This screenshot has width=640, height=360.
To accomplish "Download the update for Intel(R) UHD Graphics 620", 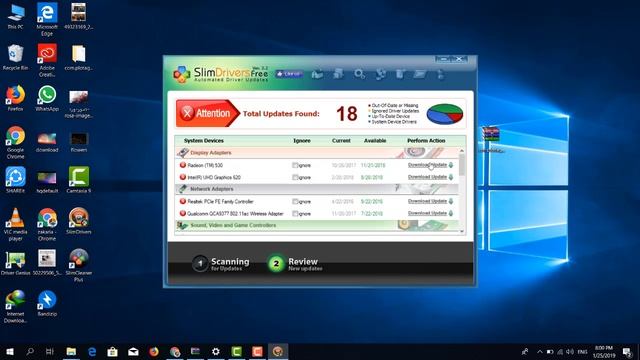I will (x=427, y=177).
